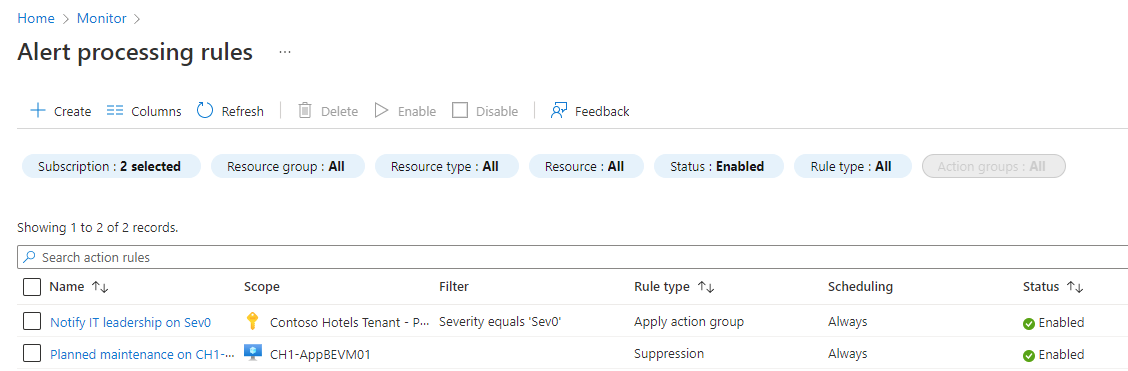This screenshot has width=1128, height=371.
Task: Open the Rule type filter pill
Action: tap(852, 166)
